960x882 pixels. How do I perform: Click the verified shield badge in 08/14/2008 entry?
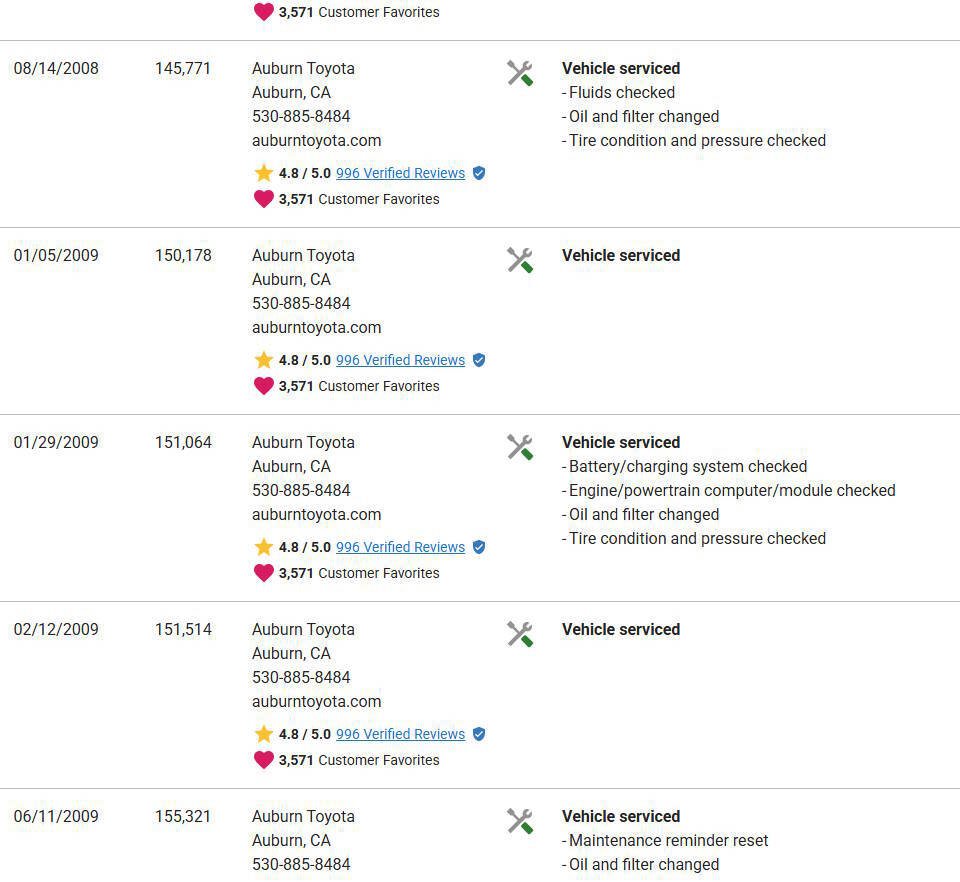click(x=479, y=173)
